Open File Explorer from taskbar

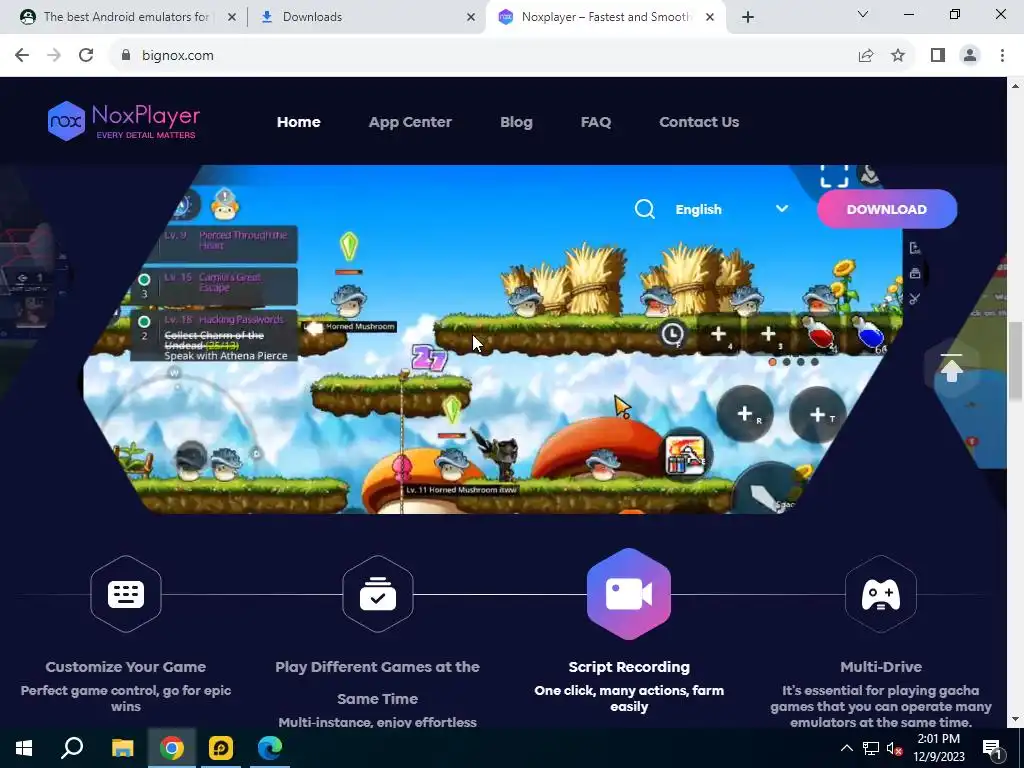(x=122, y=748)
